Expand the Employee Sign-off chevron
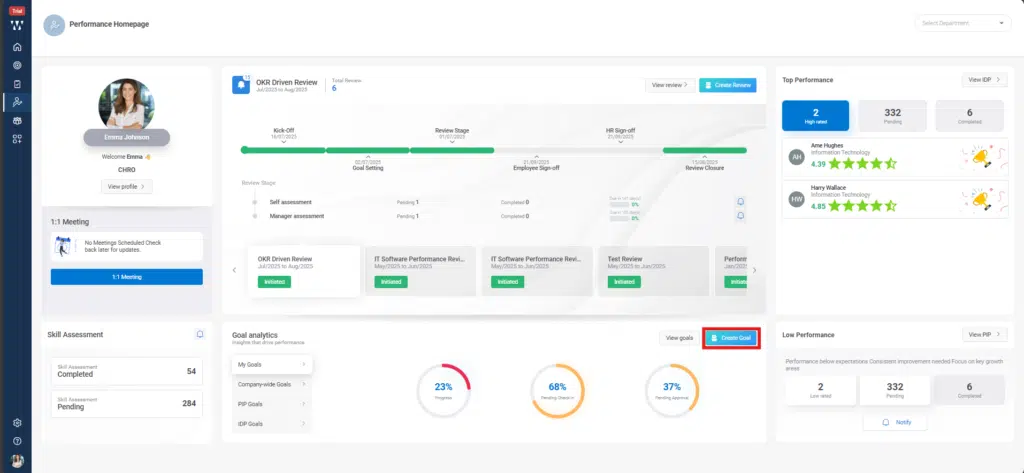This screenshot has height=473, width=1024. (x=537, y=157)
